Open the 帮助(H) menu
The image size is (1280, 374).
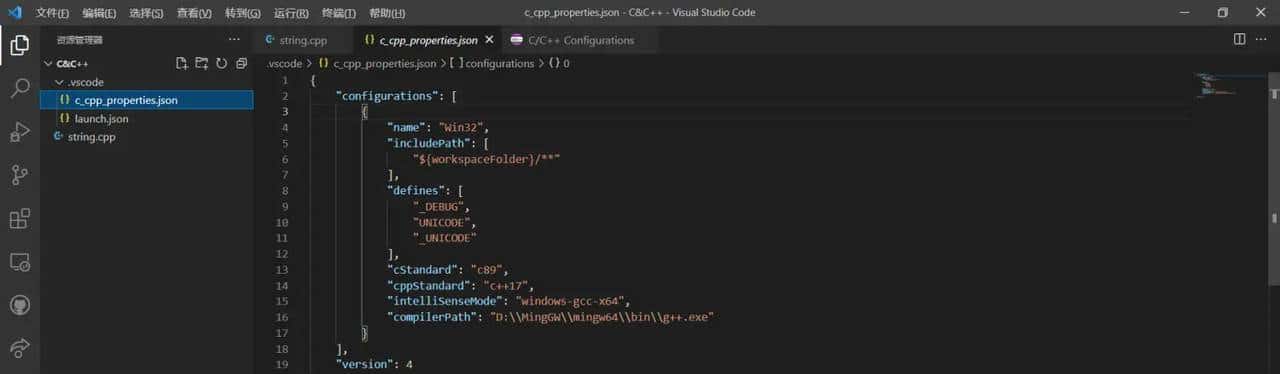tap(387, 13)
